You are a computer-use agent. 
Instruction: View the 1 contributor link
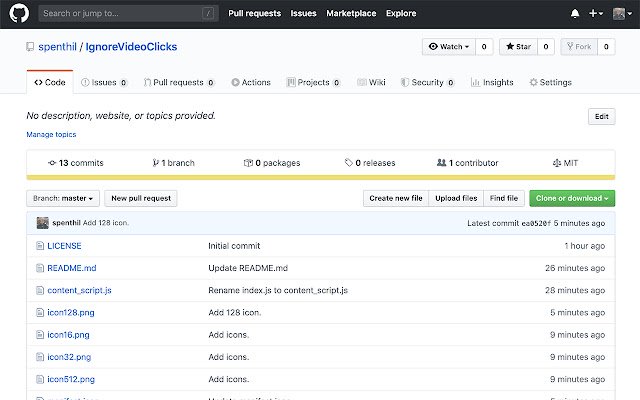(x=468, y=163)
